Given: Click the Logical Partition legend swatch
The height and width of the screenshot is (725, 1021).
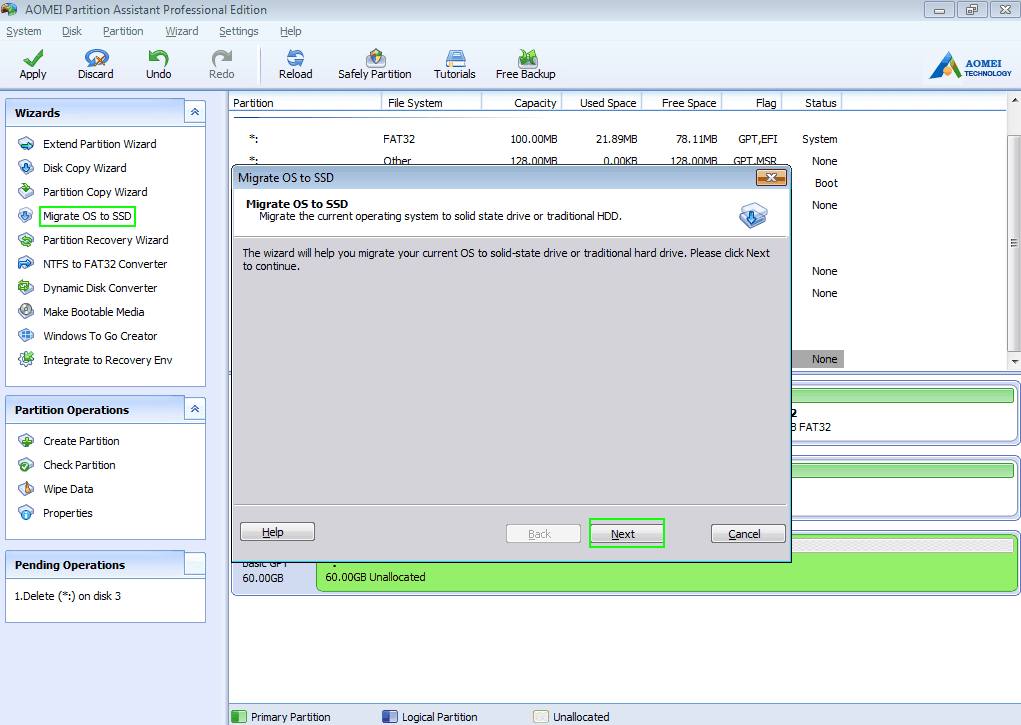Looking at the screenshot, I should [x=389, y=717].
